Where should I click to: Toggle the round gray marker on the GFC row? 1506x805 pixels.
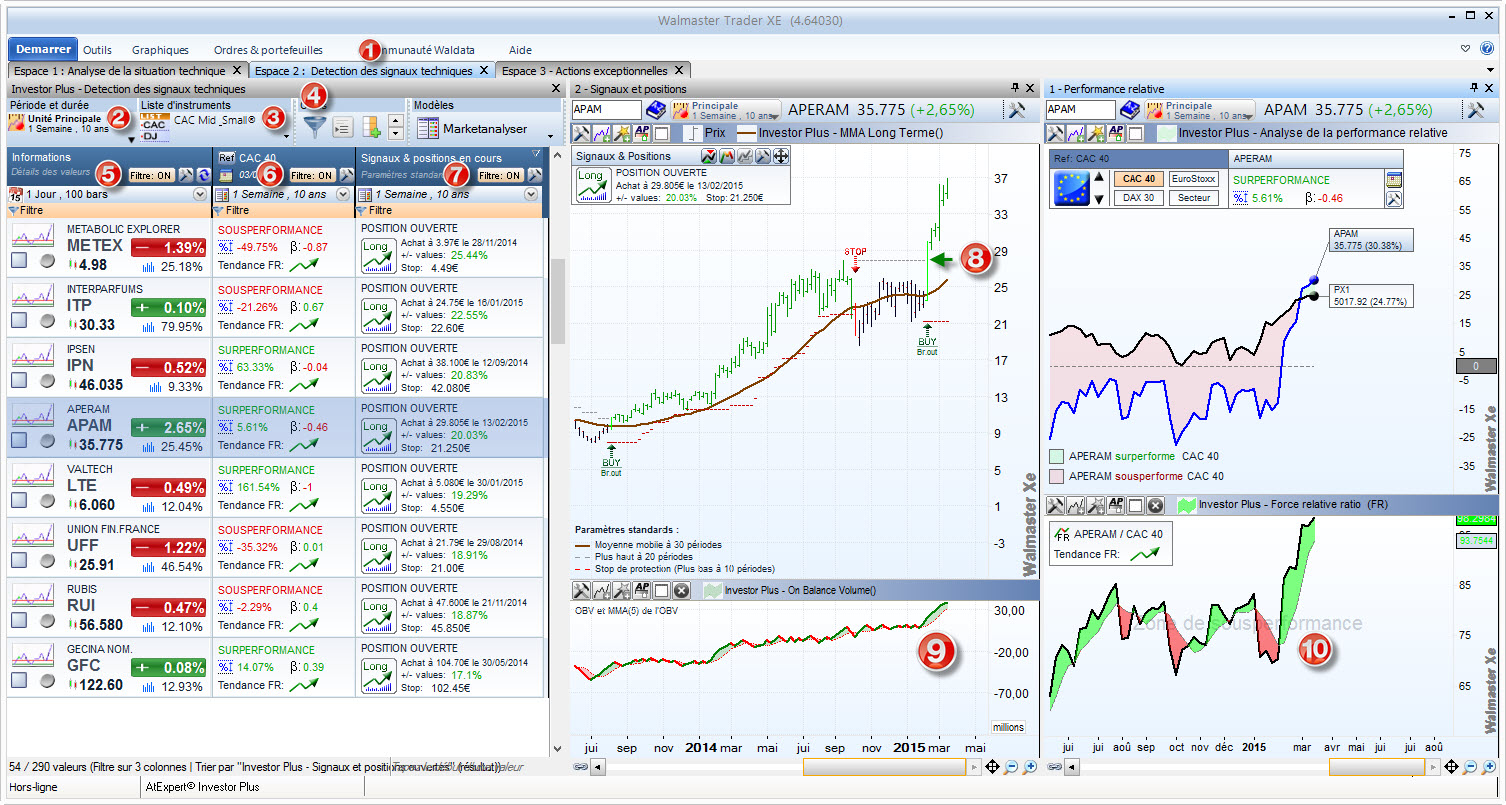coord(47,681)
